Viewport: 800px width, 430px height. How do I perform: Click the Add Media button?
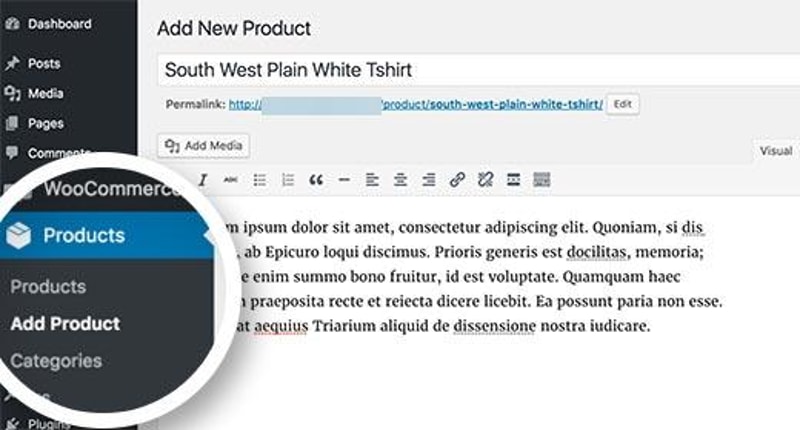point(204,146)
